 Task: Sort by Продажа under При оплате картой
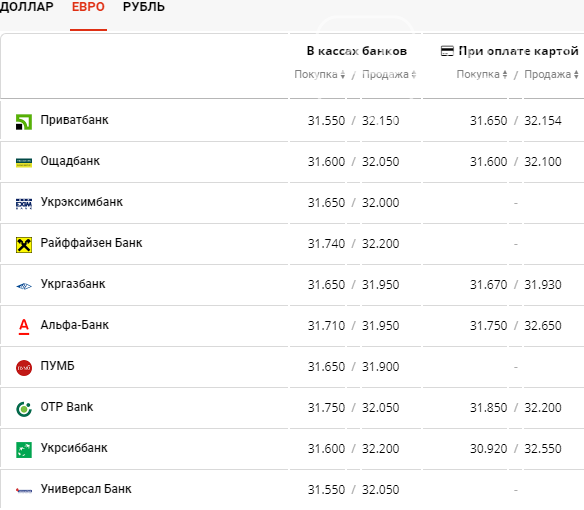point(551,75)
